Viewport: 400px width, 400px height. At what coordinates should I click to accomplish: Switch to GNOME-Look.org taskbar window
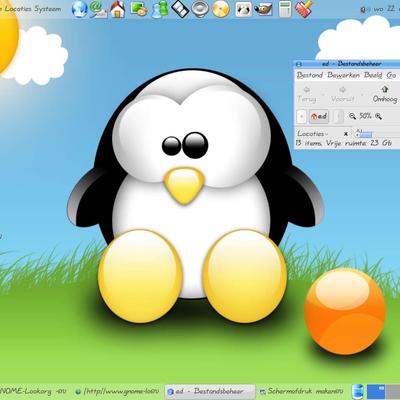(33, 391)
